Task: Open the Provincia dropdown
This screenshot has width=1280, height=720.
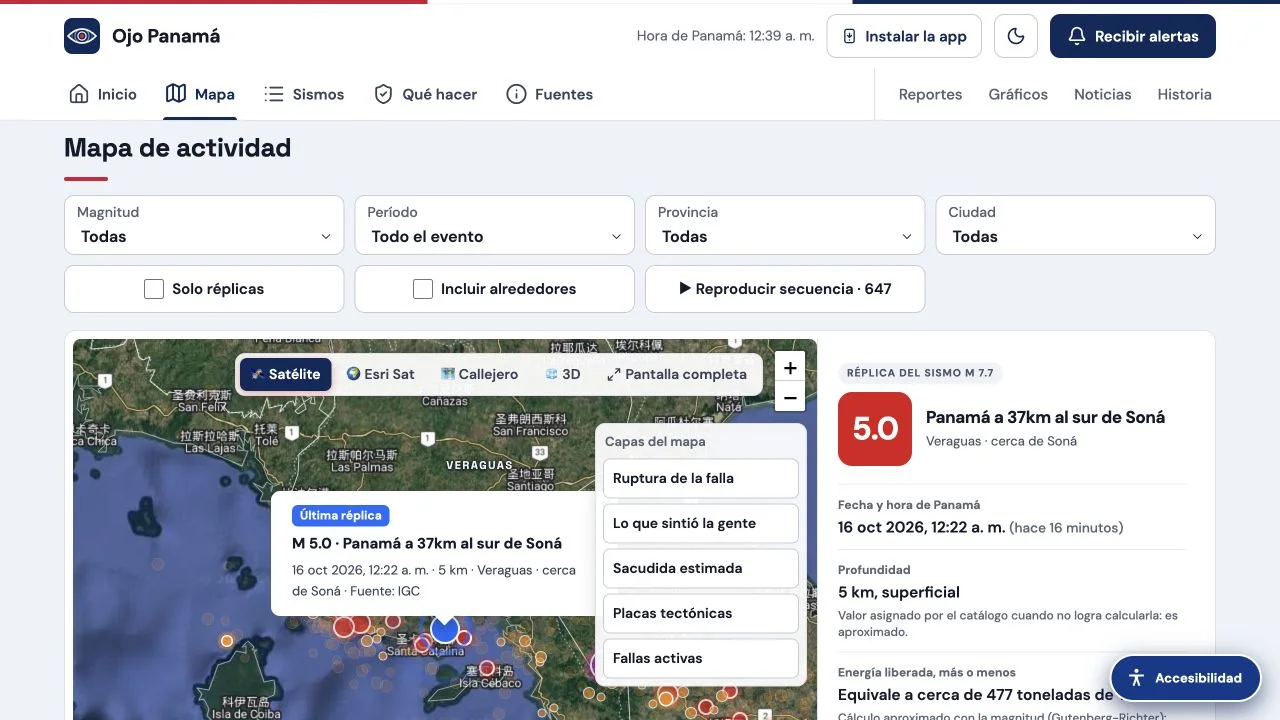Action: pos(785,225)
